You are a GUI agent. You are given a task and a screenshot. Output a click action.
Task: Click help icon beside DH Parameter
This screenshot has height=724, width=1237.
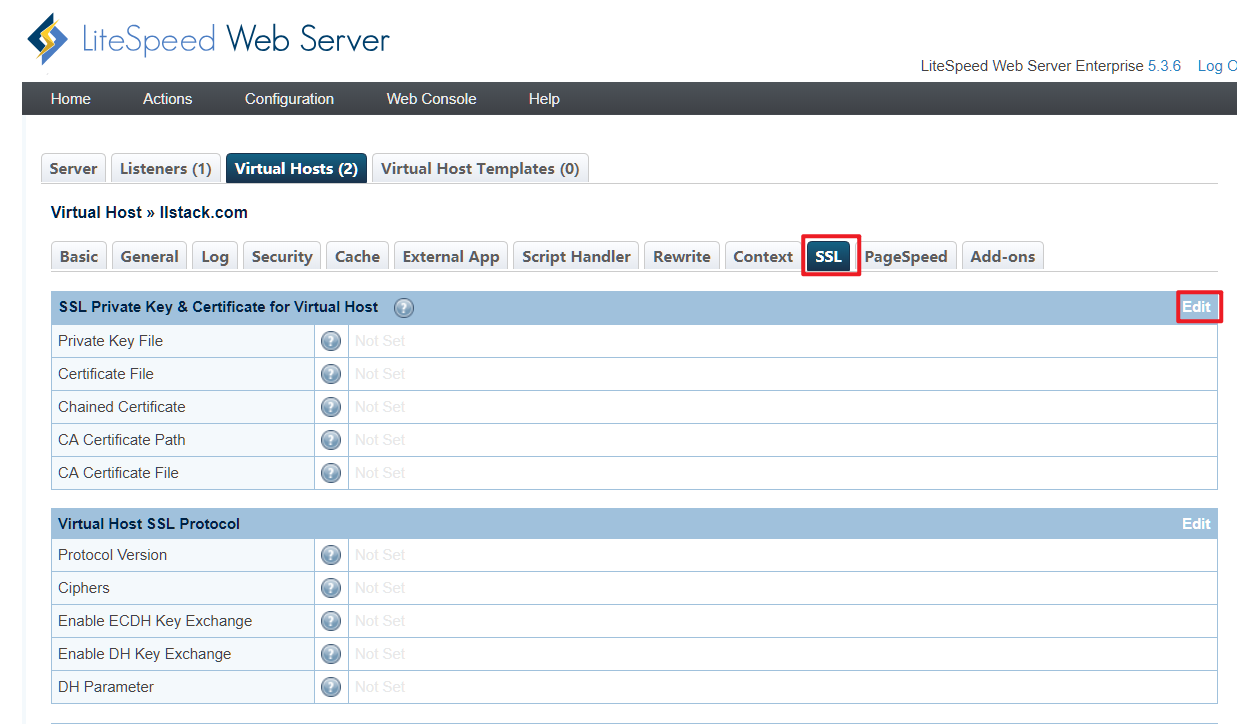331,687
